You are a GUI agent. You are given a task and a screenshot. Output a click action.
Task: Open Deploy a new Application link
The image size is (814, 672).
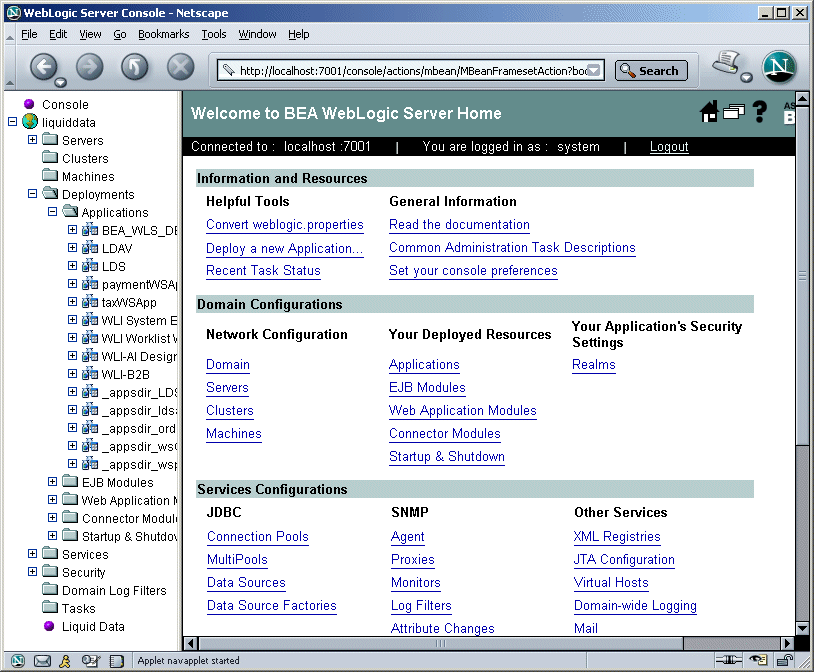click(x=284, y=249)
